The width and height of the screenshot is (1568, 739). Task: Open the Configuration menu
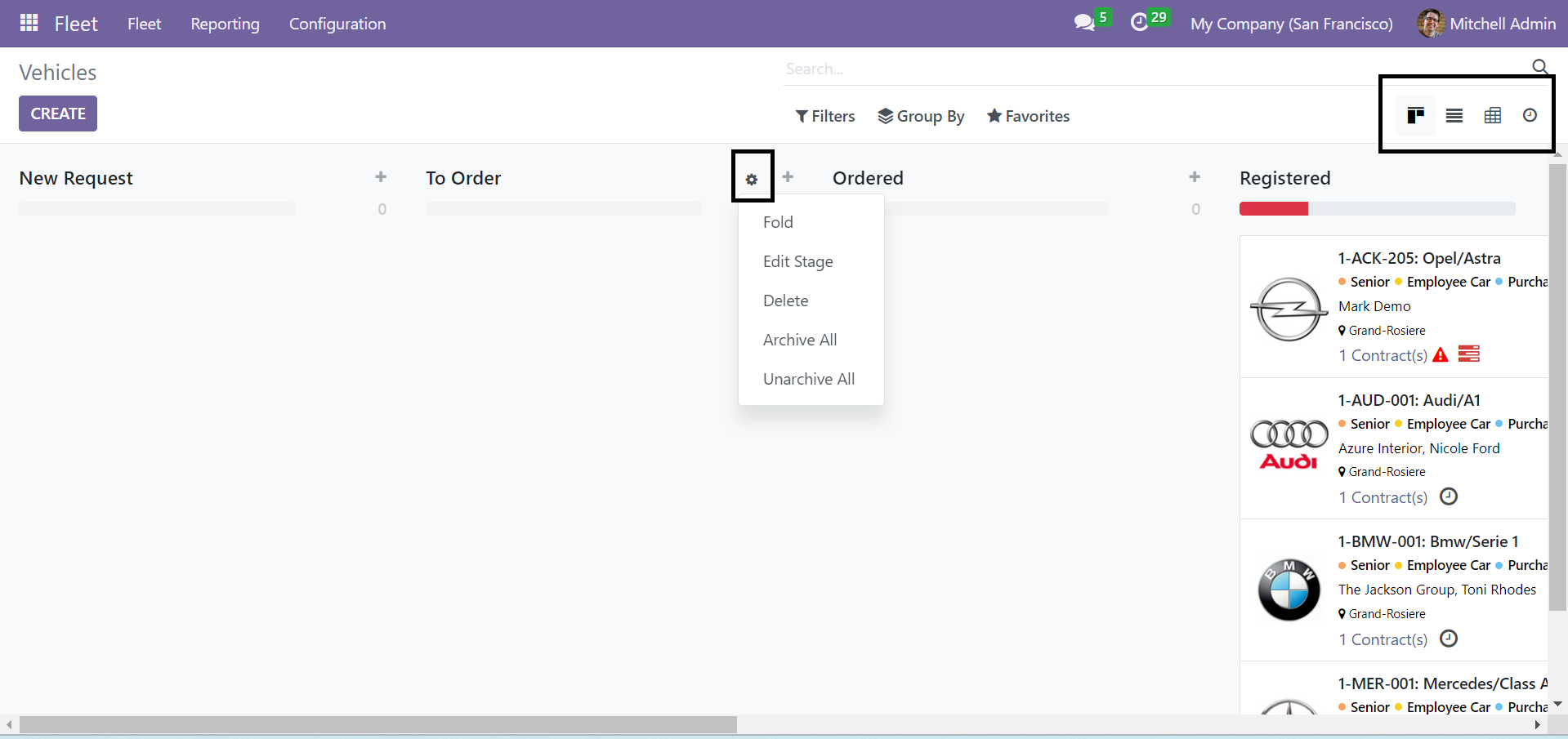pyautogui.click(x=337, y=24)
